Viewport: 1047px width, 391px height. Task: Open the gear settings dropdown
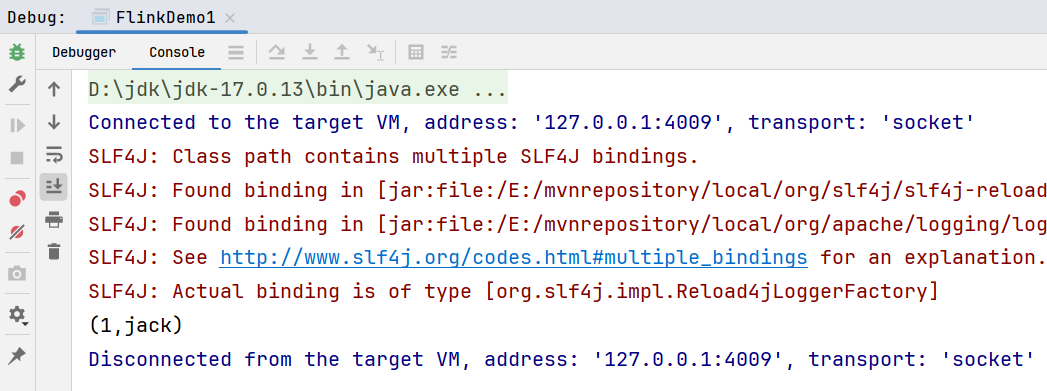(17, 314)
